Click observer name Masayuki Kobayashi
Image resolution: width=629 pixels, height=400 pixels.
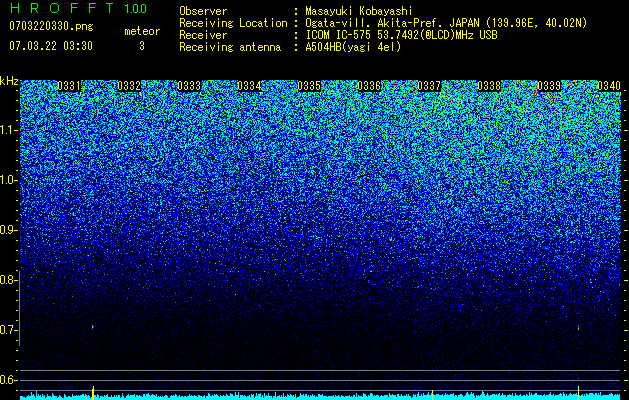pos(359,11)
